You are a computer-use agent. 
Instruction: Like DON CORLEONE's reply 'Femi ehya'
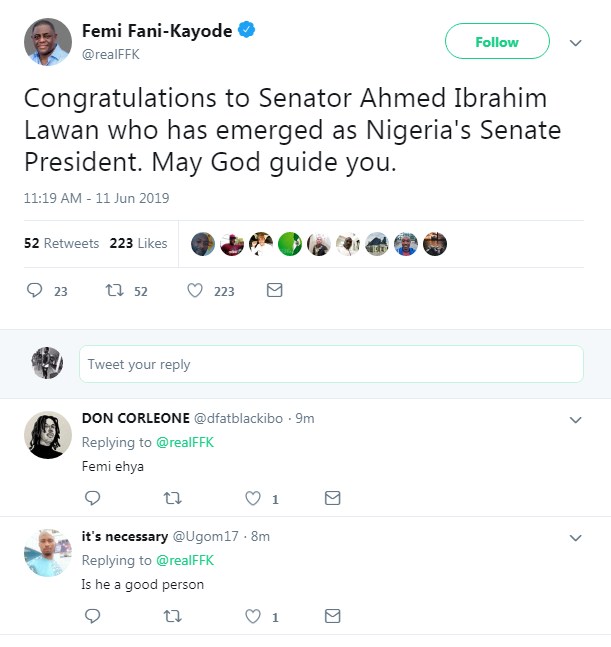[x=253, y=498]
